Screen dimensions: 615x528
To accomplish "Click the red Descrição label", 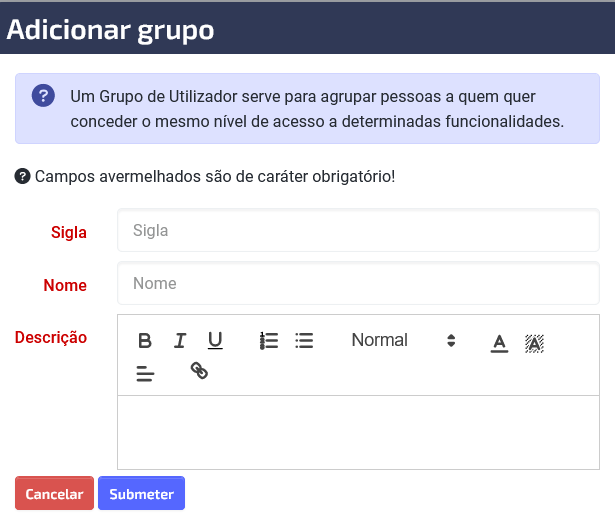I will click(x=51, y=337).
